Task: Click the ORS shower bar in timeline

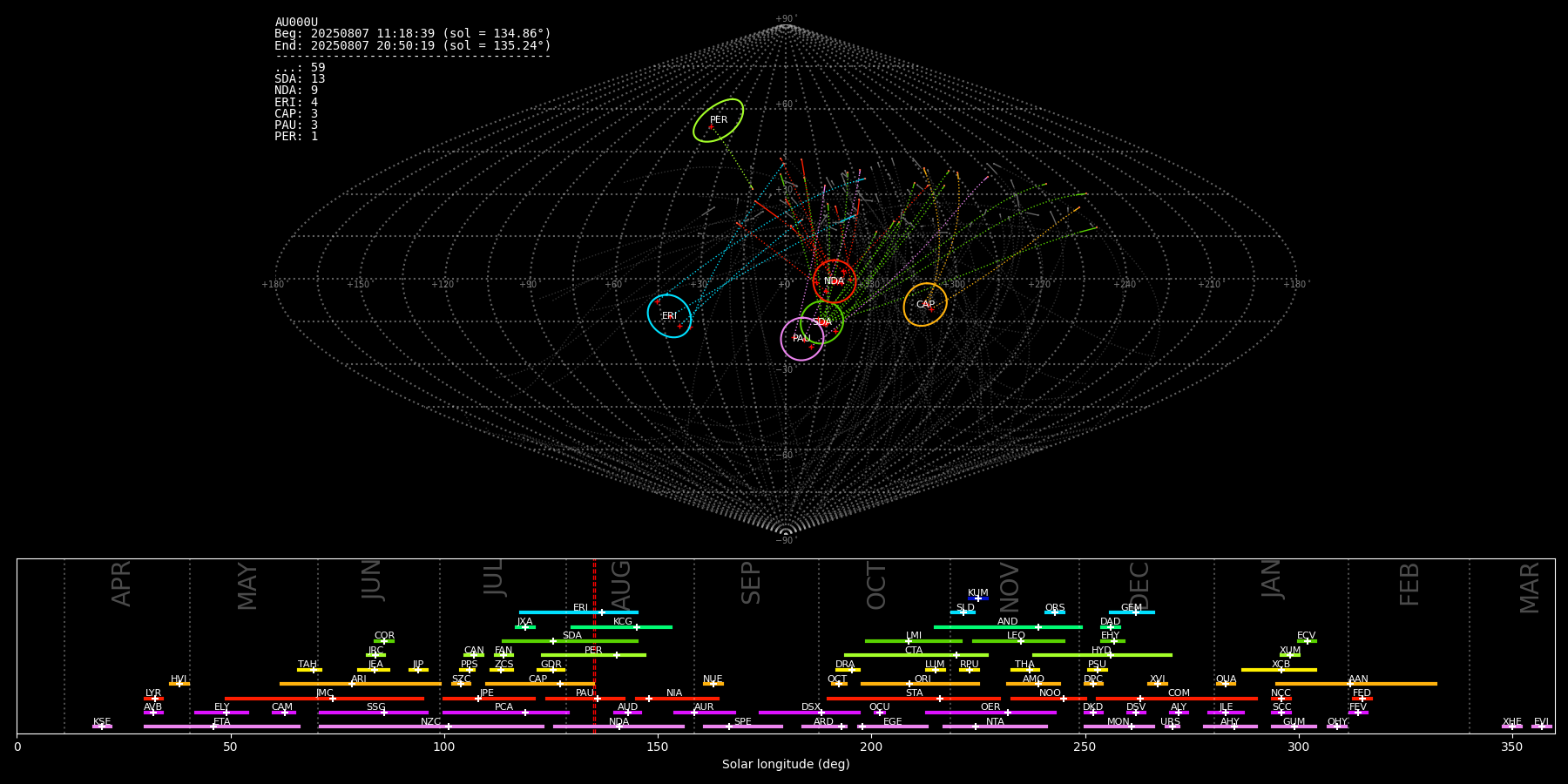Action: (1055, 612)
